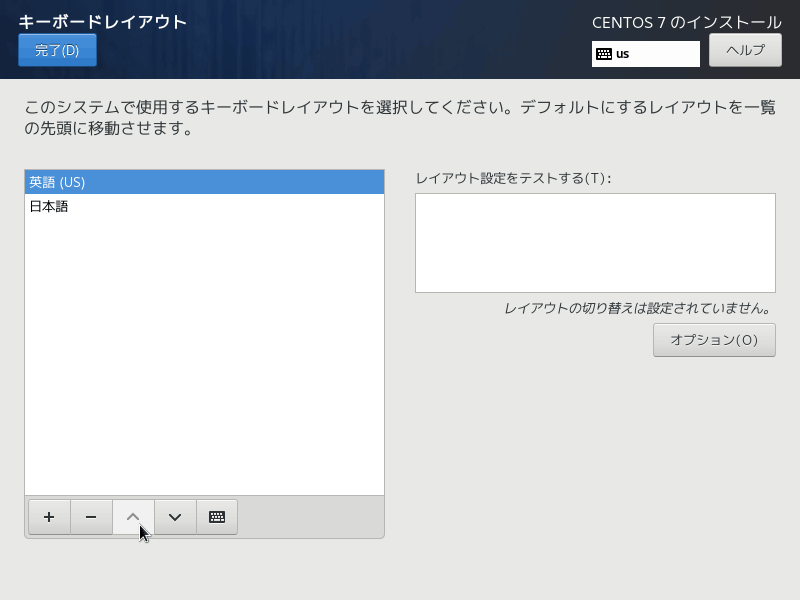Image resolution: width=800 pixels, height=600 pixels.
Task: Open help with the ヘルプ button
Action: tap(745, 50)
